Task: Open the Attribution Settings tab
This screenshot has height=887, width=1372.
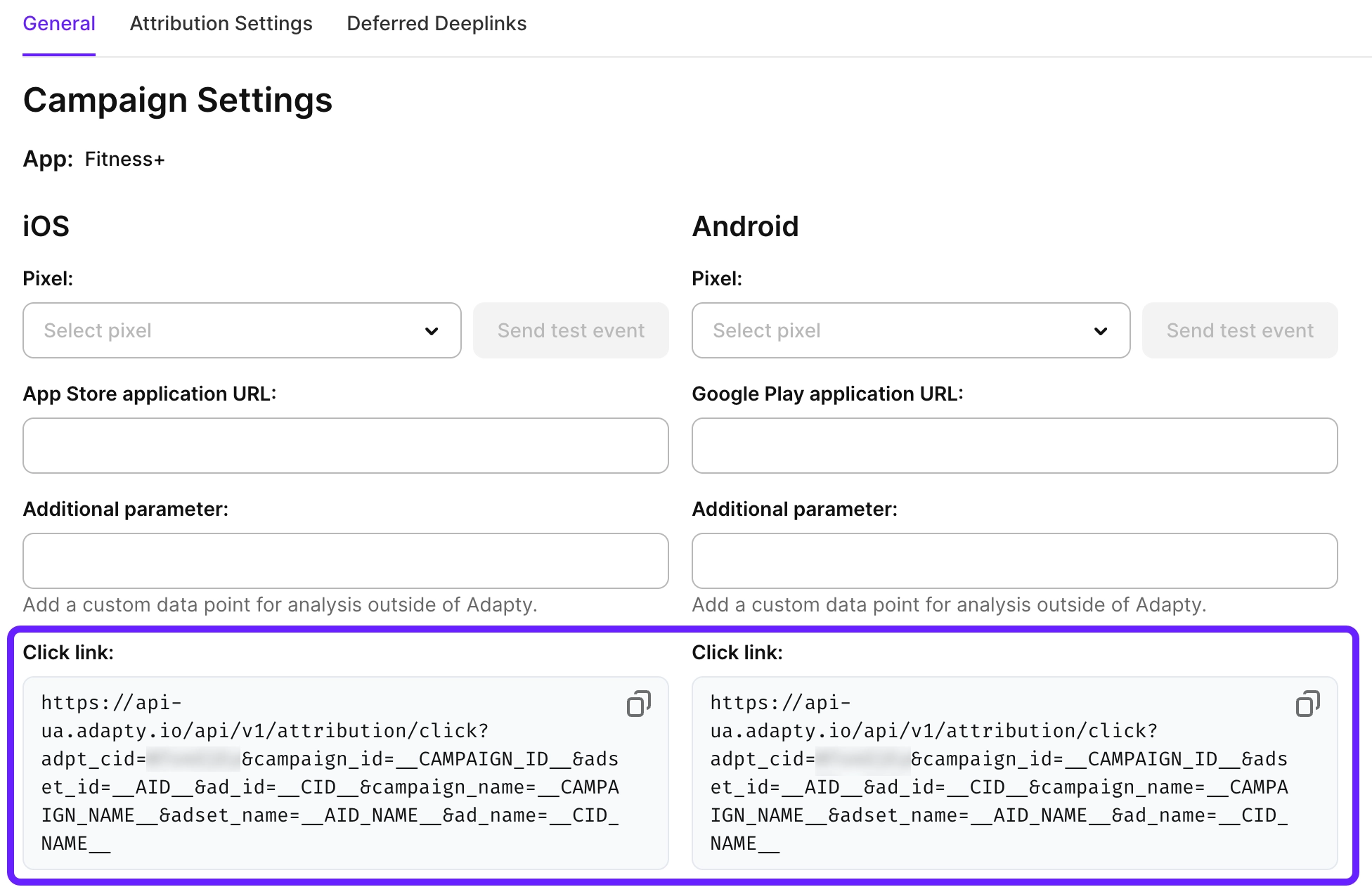Action: coord(221,24)
